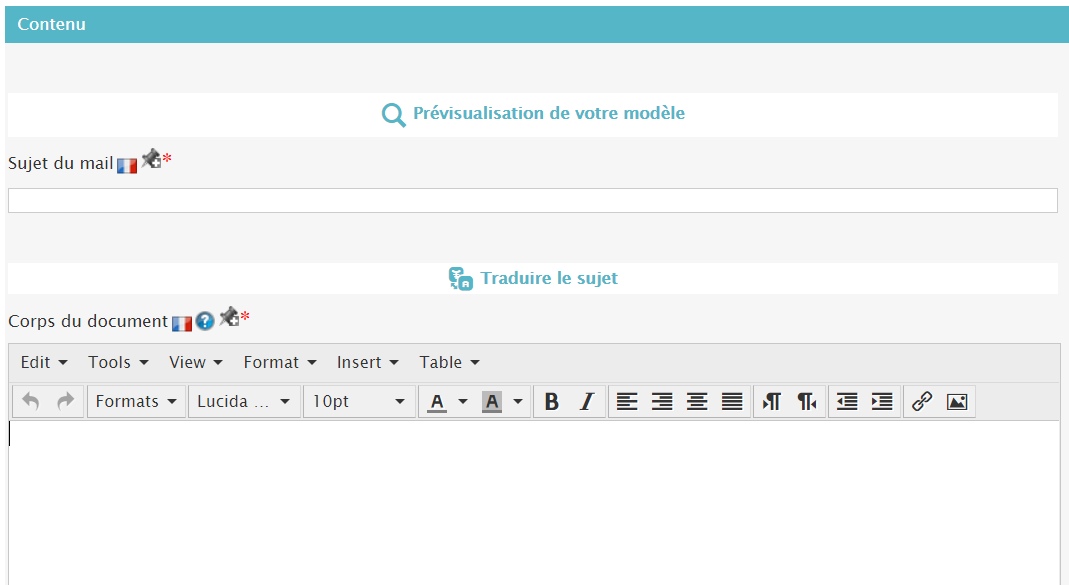Open the Lucida font family dropdown
1069x585 pixels.
pos(244,402)
